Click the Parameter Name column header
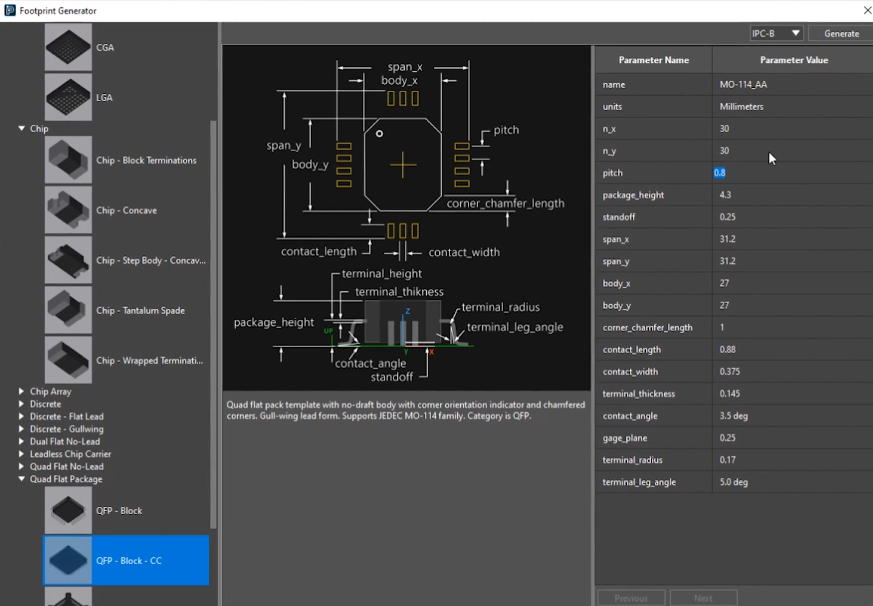Viewport: 873px width, 606px height. pos(653,60)
